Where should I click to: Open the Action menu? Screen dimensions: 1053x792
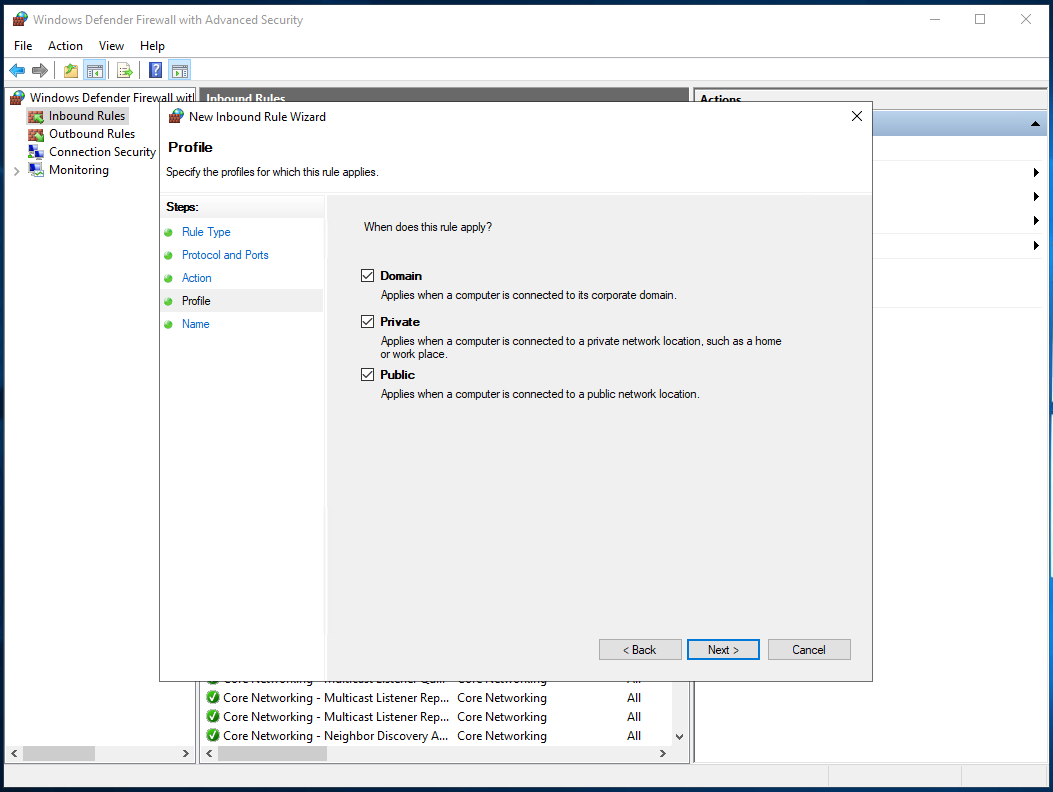tap(65, 46)
